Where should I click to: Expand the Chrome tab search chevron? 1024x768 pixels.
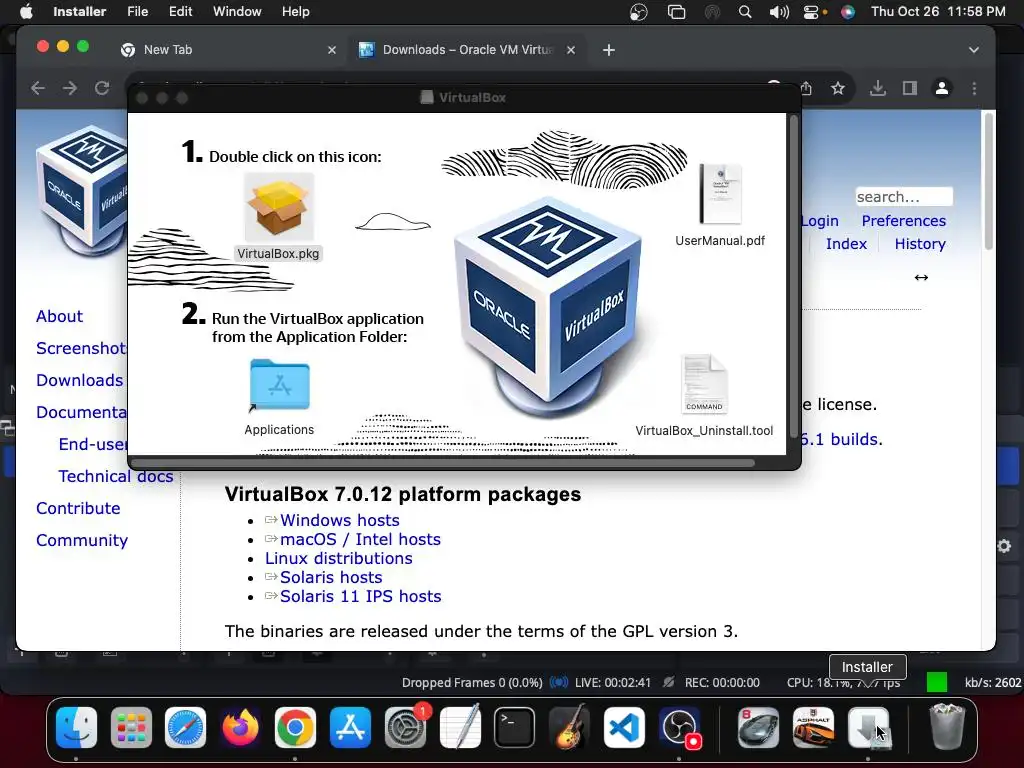974,50
